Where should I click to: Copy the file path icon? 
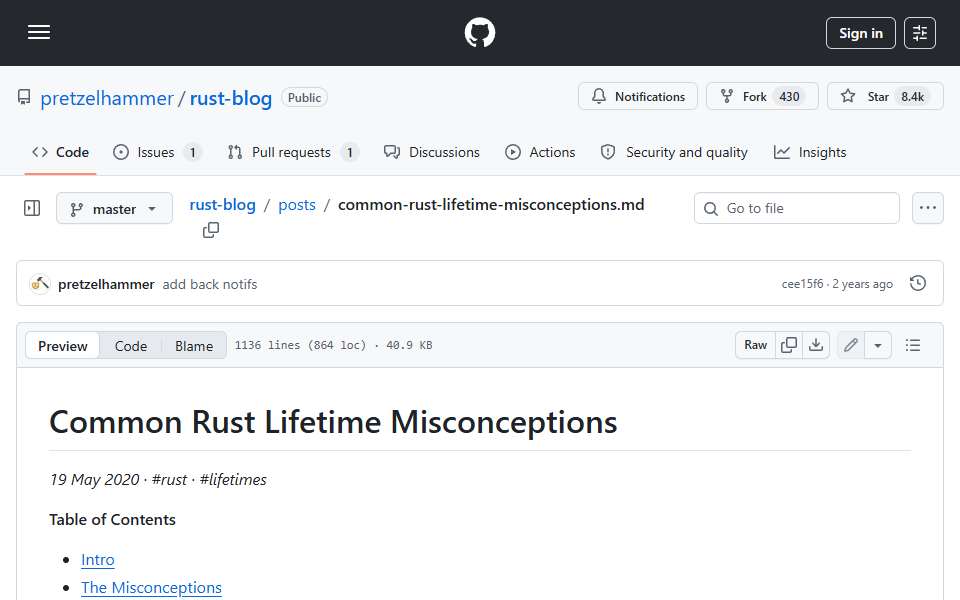click(211, 230)
